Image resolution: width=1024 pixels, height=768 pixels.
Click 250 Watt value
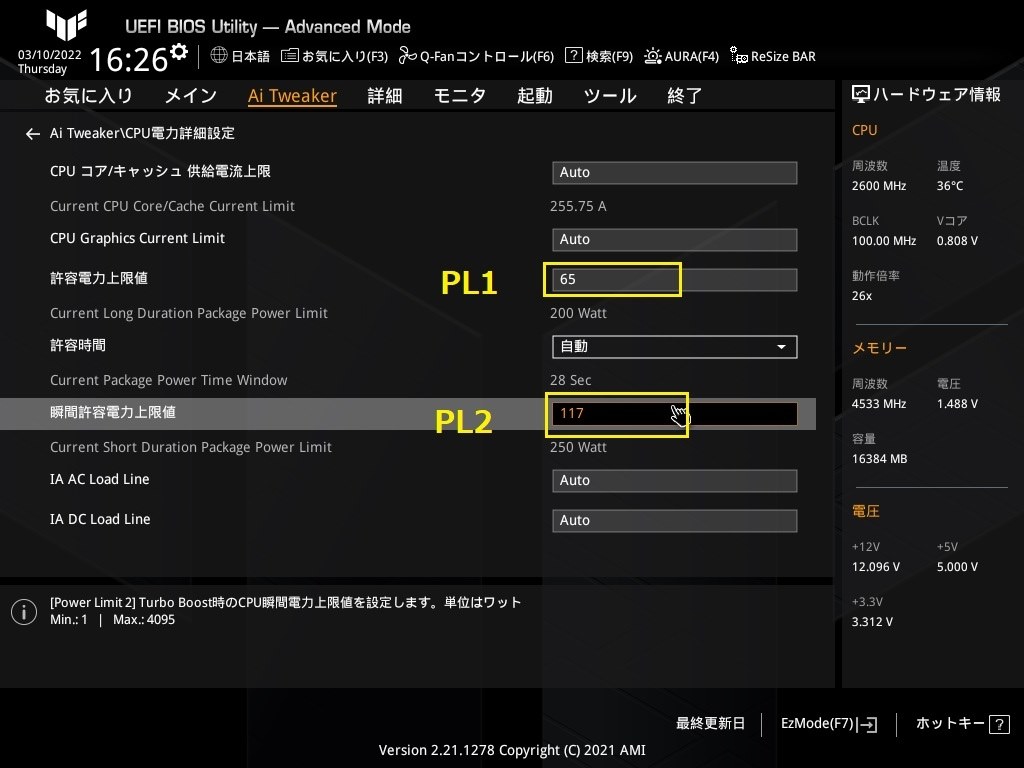(x=578, y=447)
